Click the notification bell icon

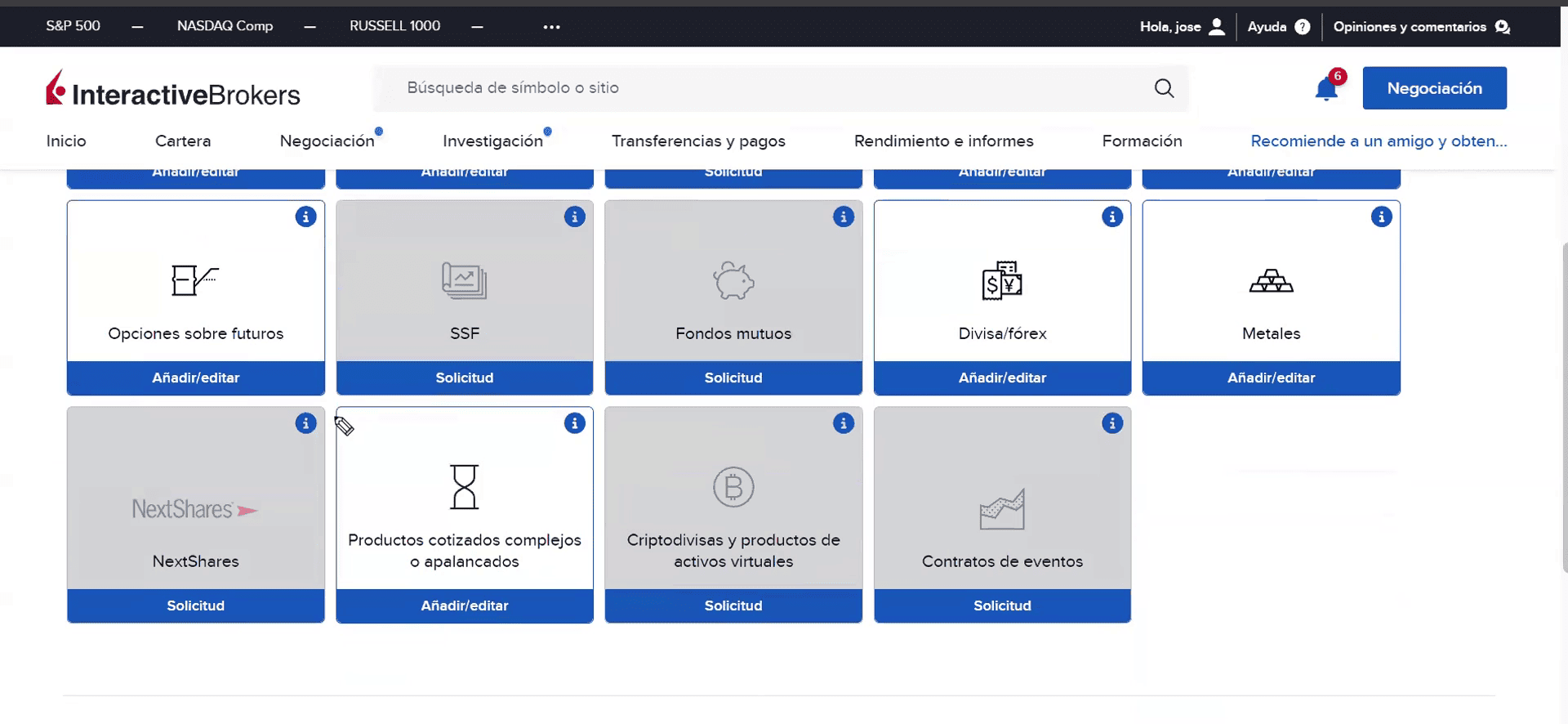tap(1326, 88)
